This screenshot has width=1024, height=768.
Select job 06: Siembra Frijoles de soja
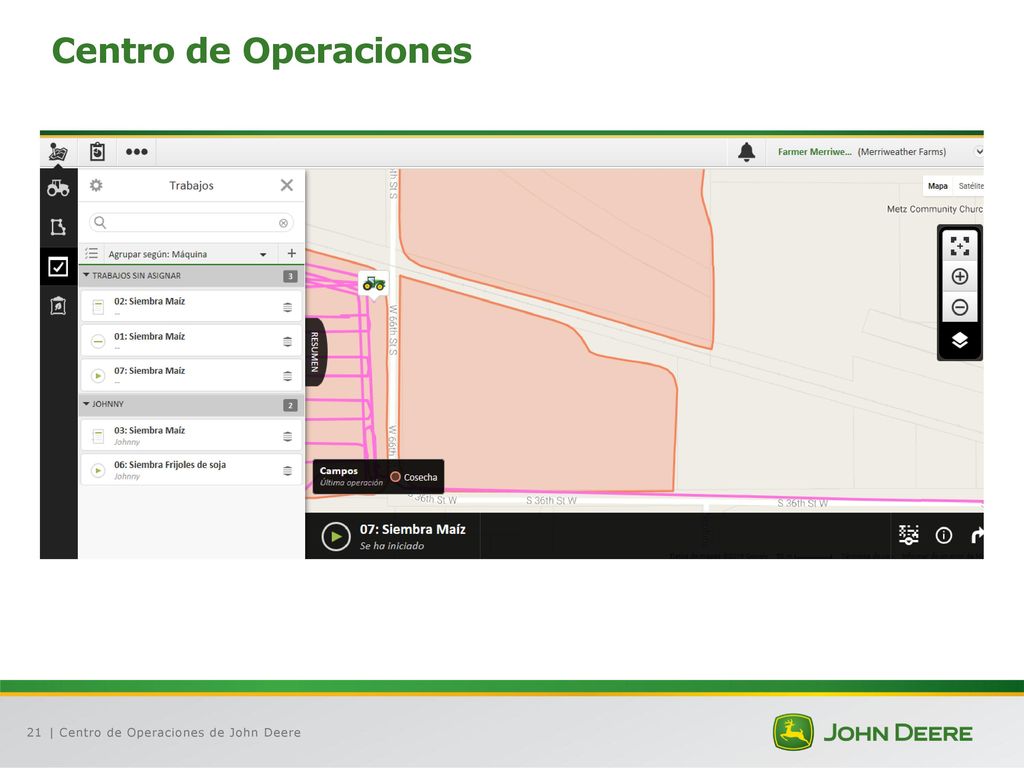(x=191, y=470)
